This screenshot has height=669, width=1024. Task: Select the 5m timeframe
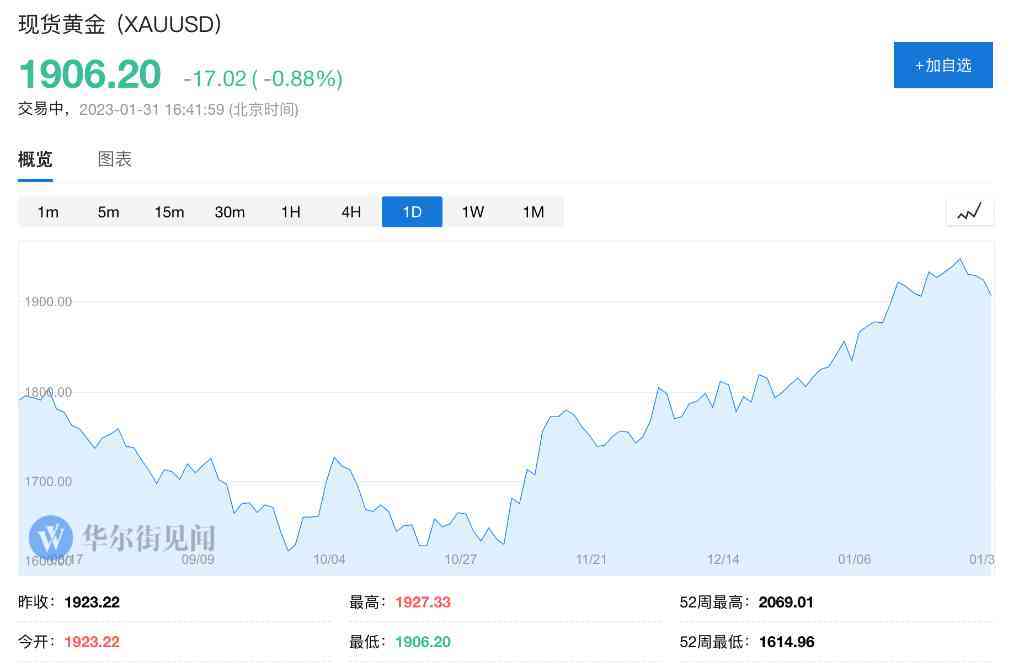[108, 212]
